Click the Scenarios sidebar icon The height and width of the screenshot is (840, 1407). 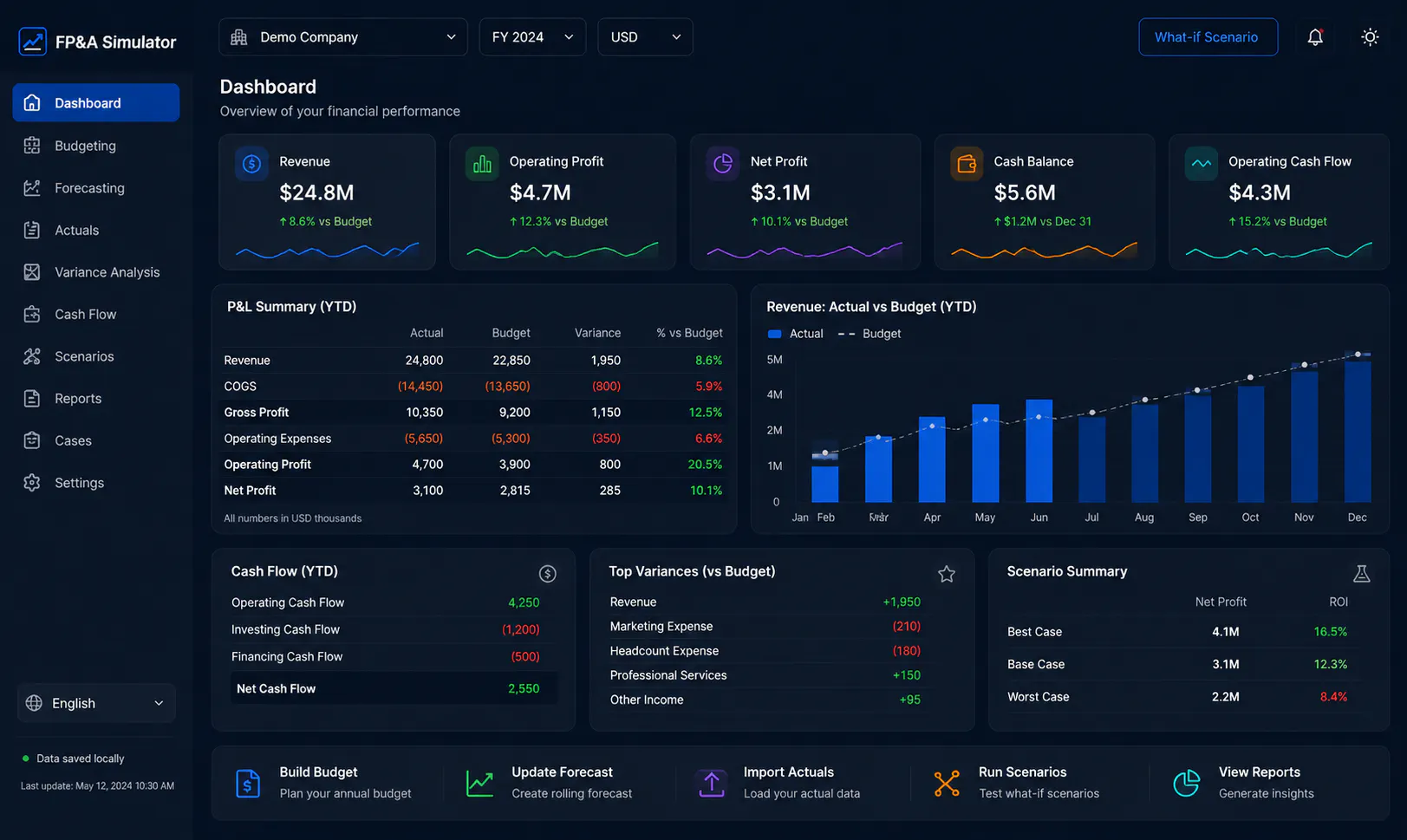pos(32,356)
